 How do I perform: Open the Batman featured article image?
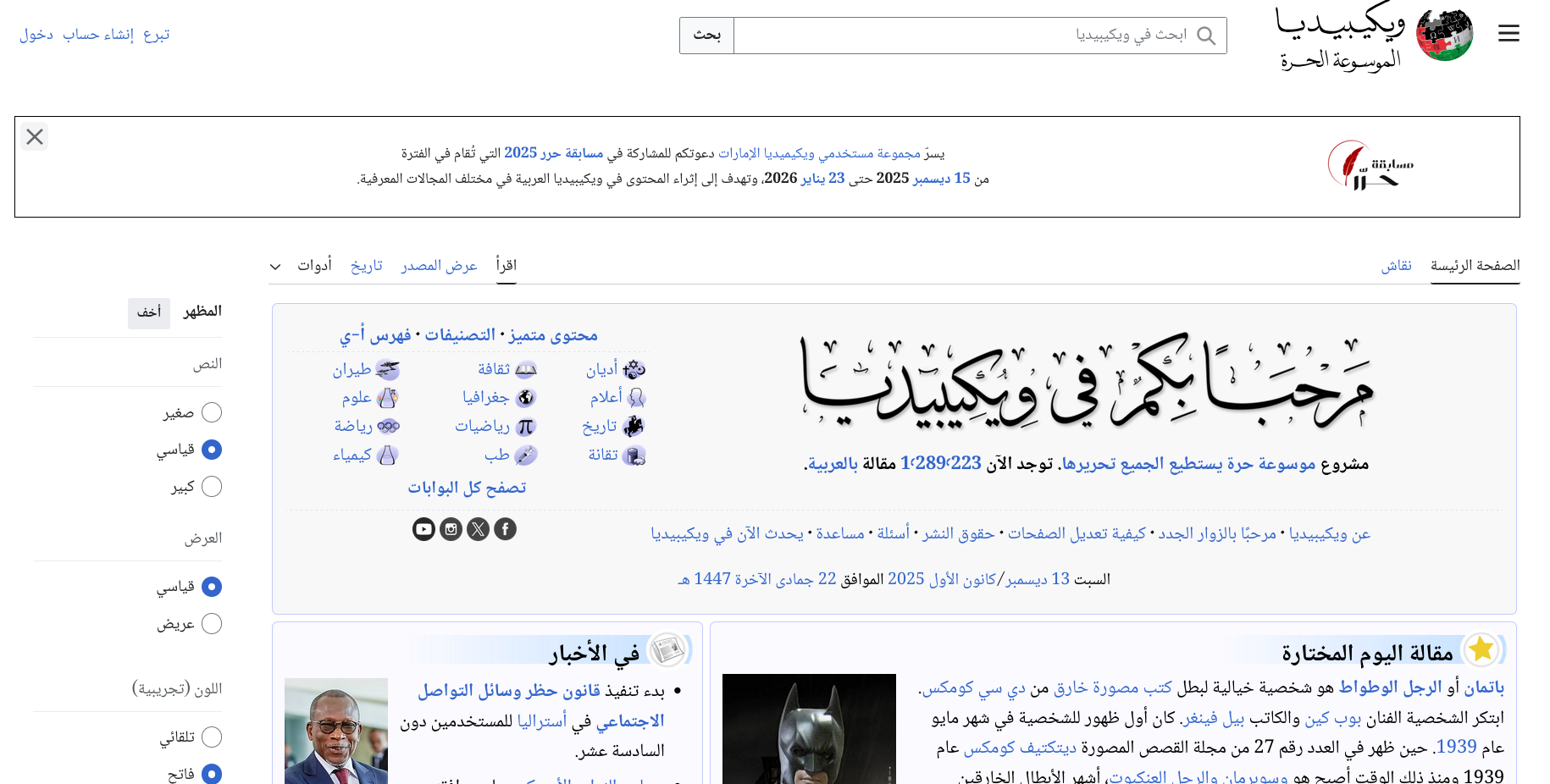click(x=809, y=729)
